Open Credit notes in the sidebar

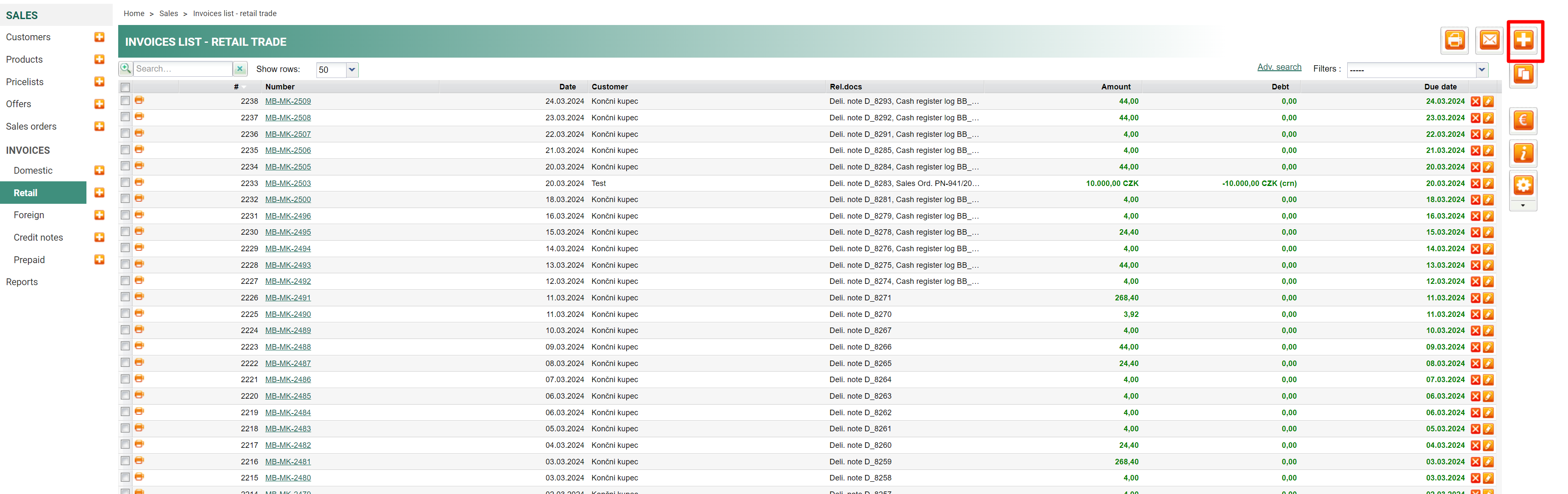39,237
